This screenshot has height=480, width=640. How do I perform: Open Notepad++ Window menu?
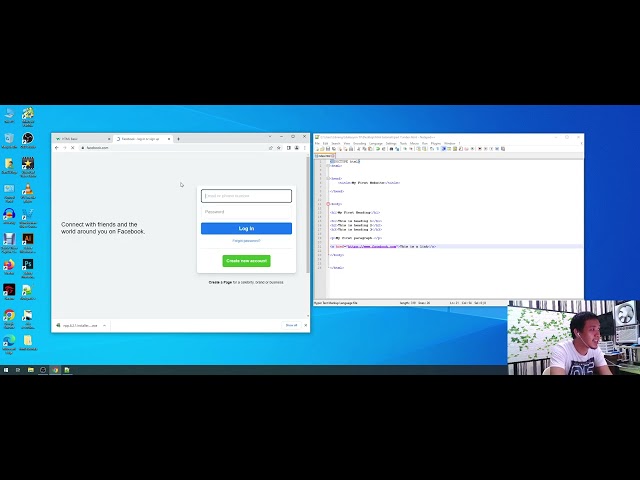pos(450,143)
